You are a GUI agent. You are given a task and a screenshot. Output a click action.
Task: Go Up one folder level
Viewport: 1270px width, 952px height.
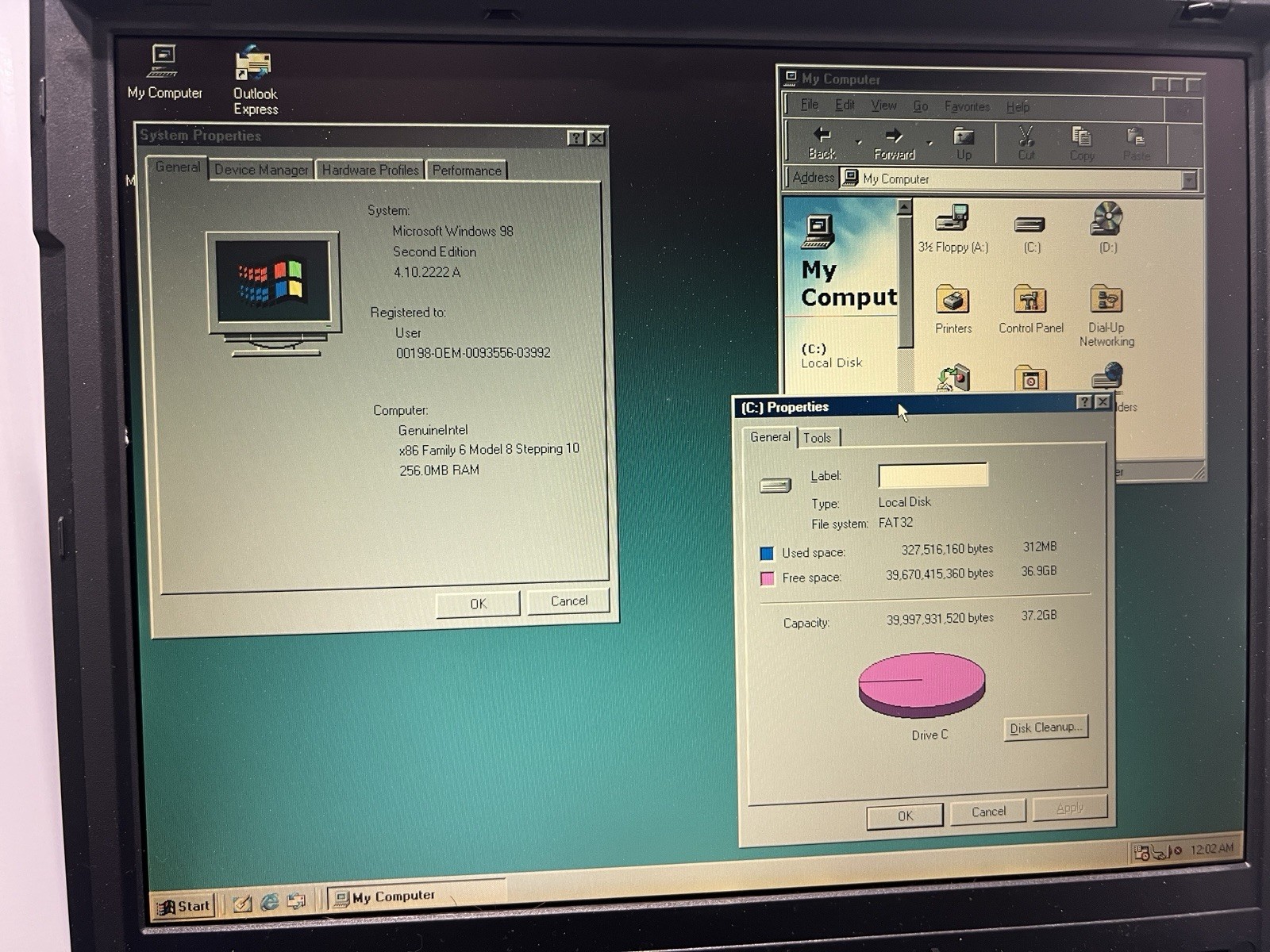click(964, 144)
